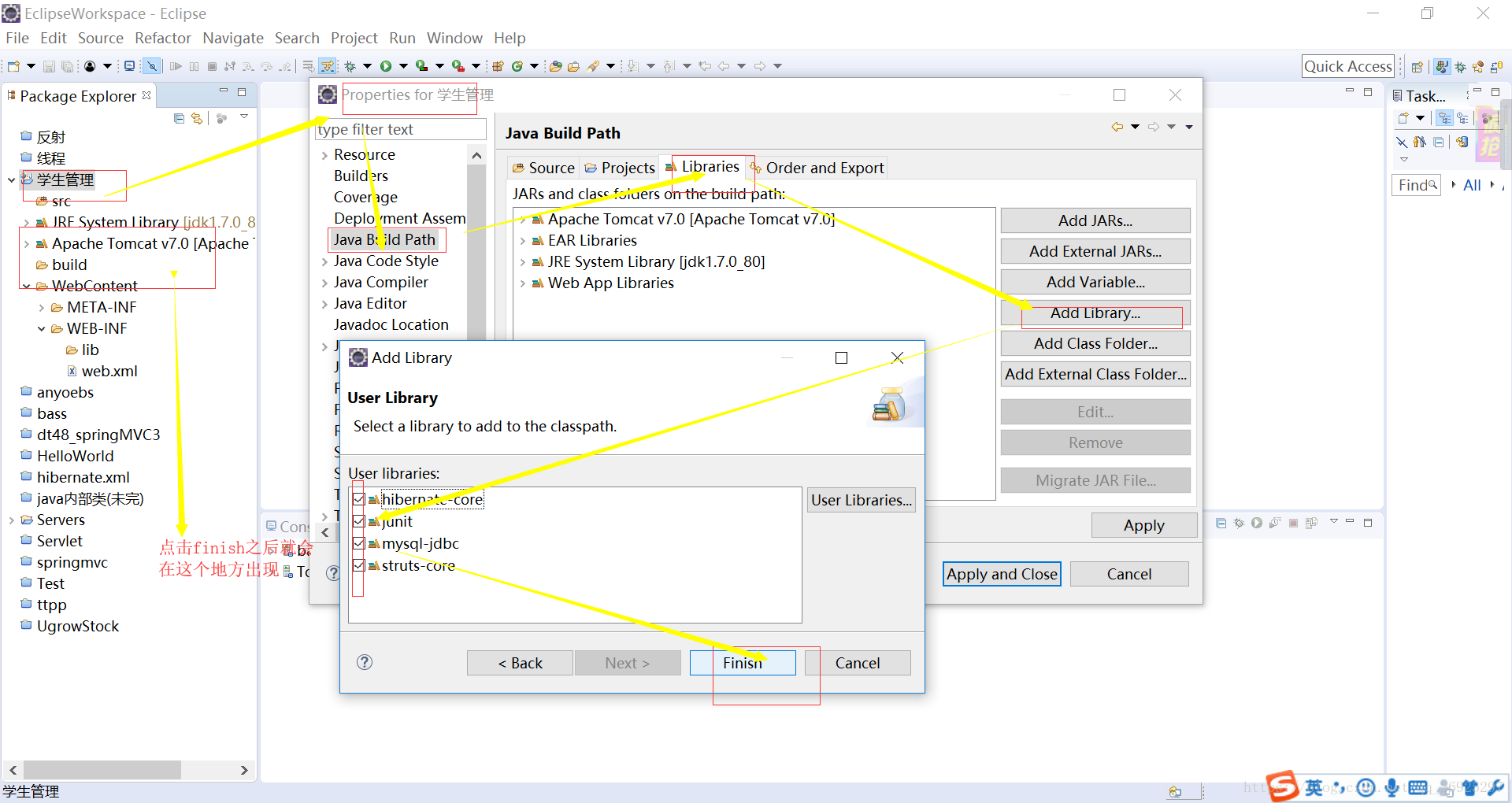Click the Search flashlight icon in toolbar
This screenshot has width=1512, height=803.
(x=593, y=66)
